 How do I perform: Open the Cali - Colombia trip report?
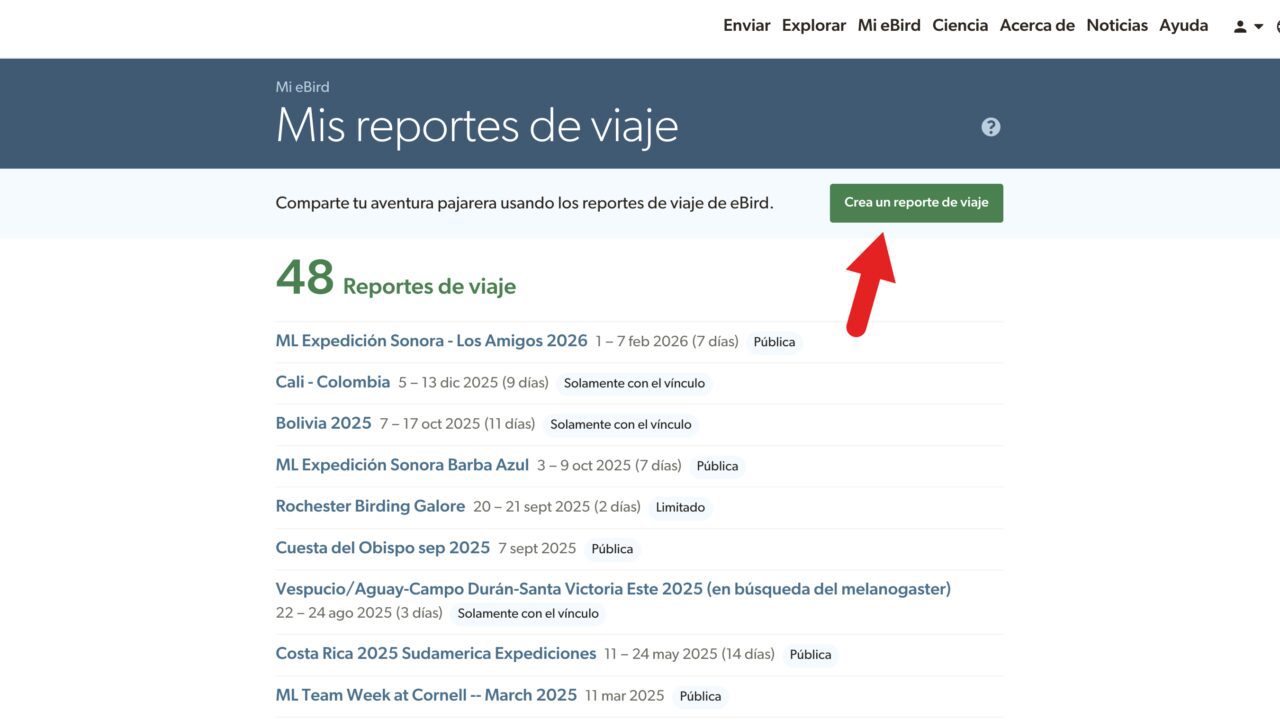coord(332,382)
